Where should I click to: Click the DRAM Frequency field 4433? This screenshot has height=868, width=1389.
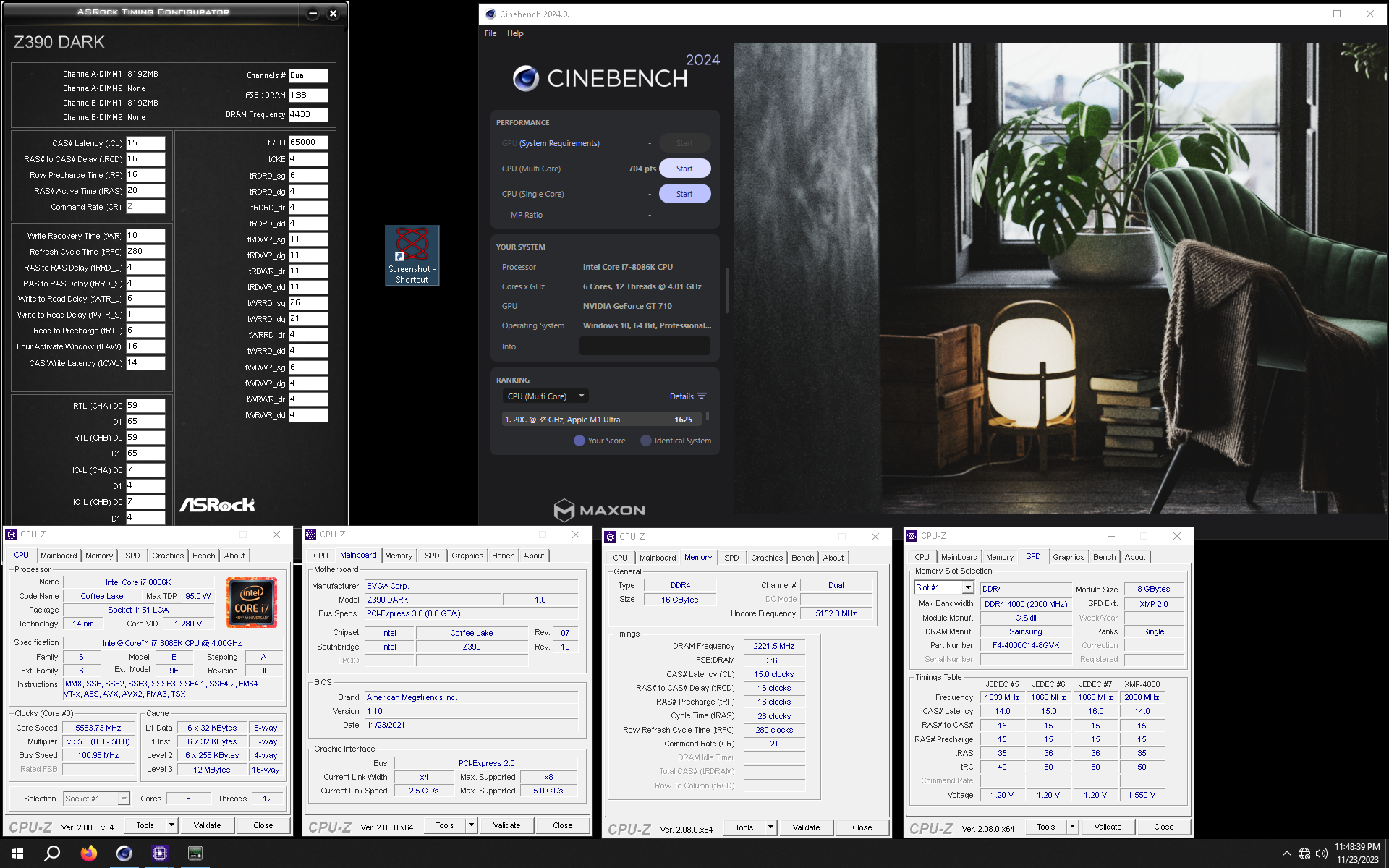pyautogui.click(x=308, y=114)
